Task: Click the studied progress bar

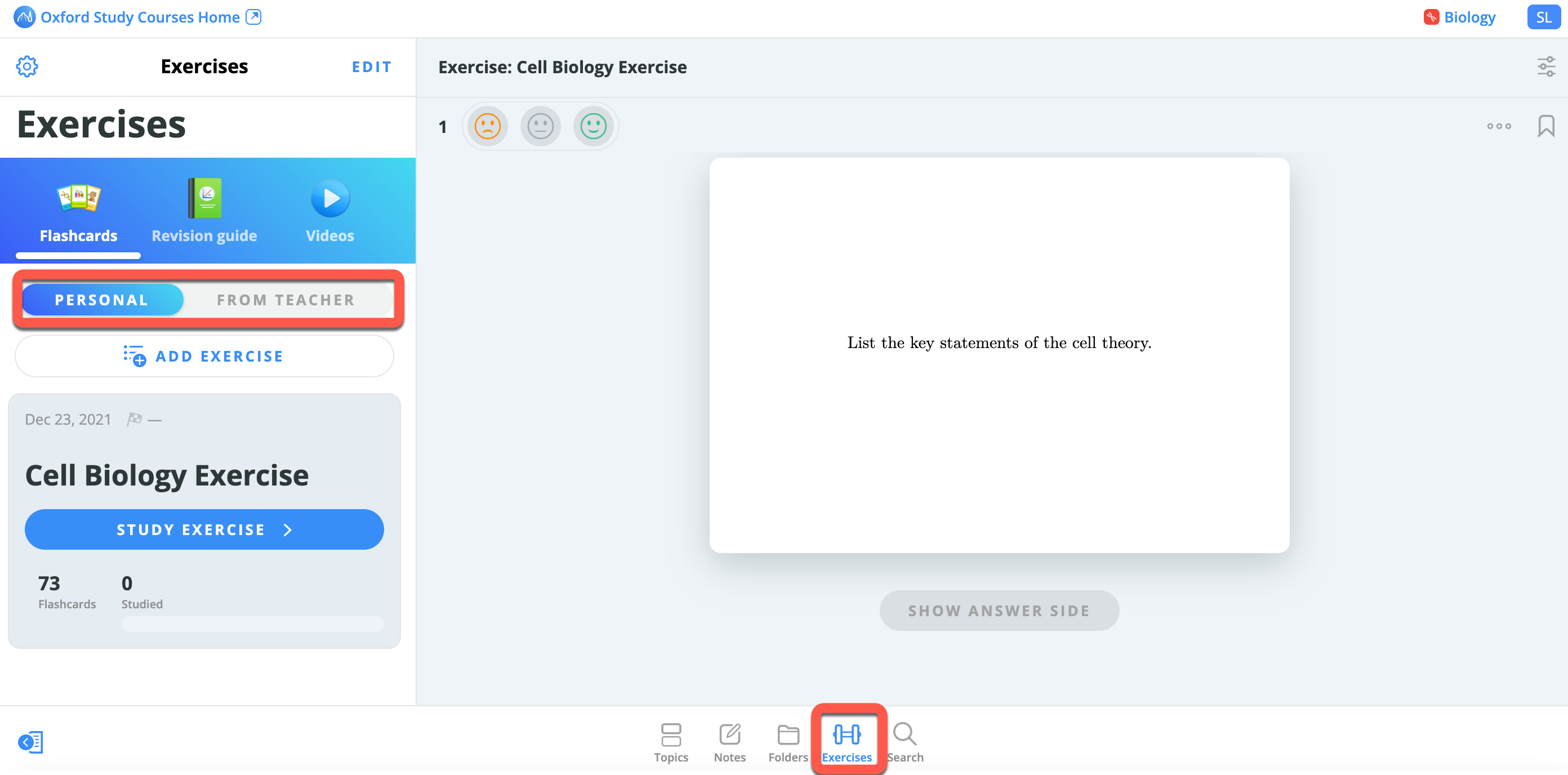Action: pyautogui.click(x=253, y=623)
